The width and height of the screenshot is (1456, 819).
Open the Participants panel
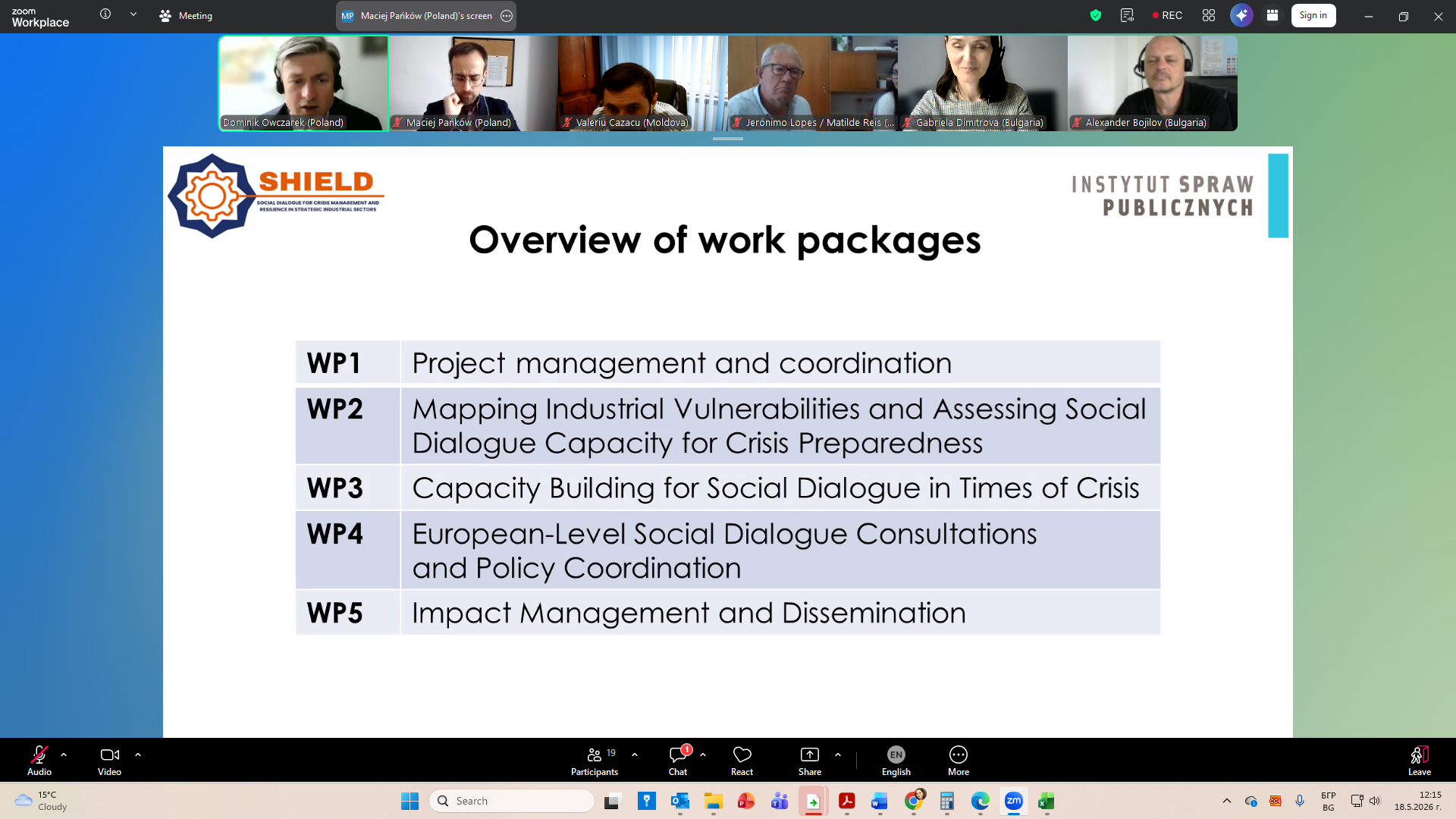(x=595, y=761)
